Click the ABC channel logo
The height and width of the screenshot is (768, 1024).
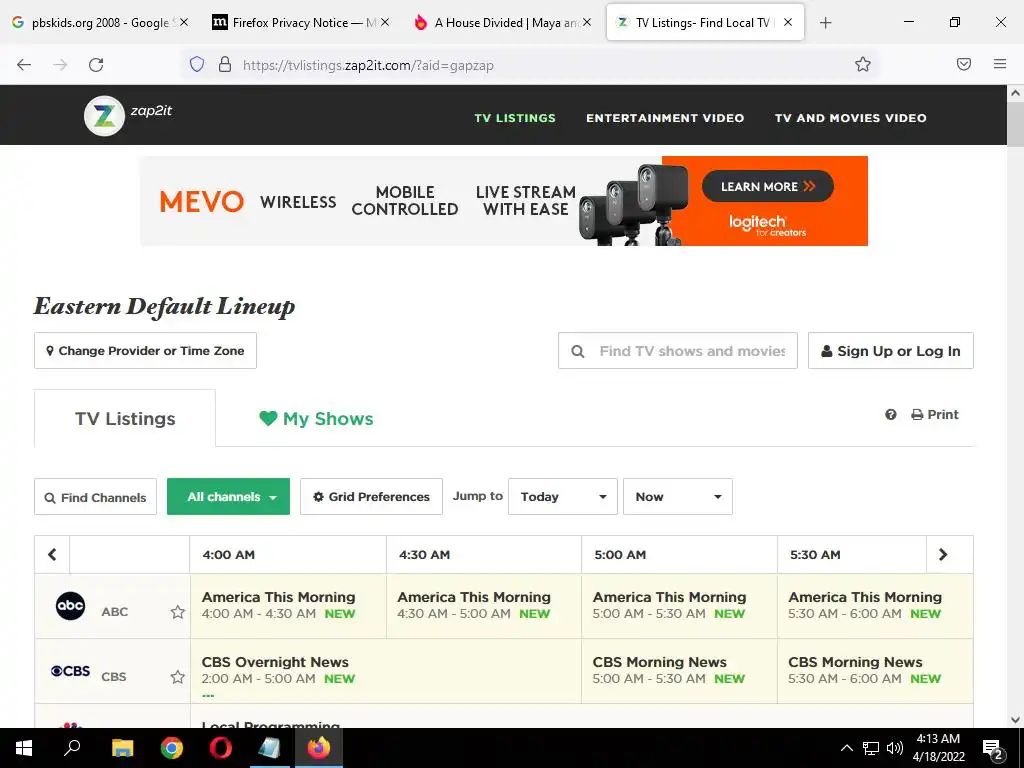(x=71, y=606)
